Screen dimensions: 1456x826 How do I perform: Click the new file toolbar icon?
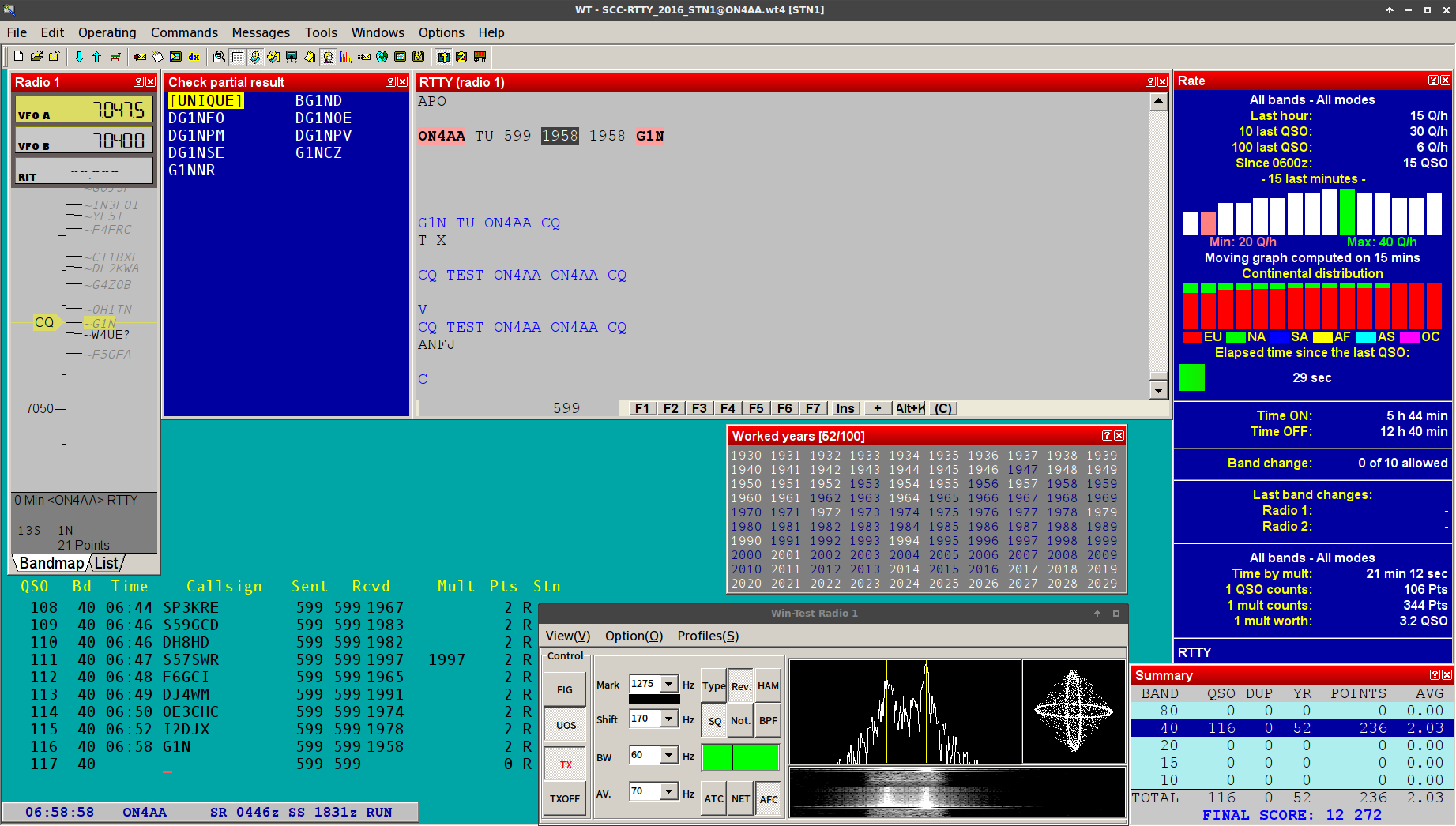18,57
